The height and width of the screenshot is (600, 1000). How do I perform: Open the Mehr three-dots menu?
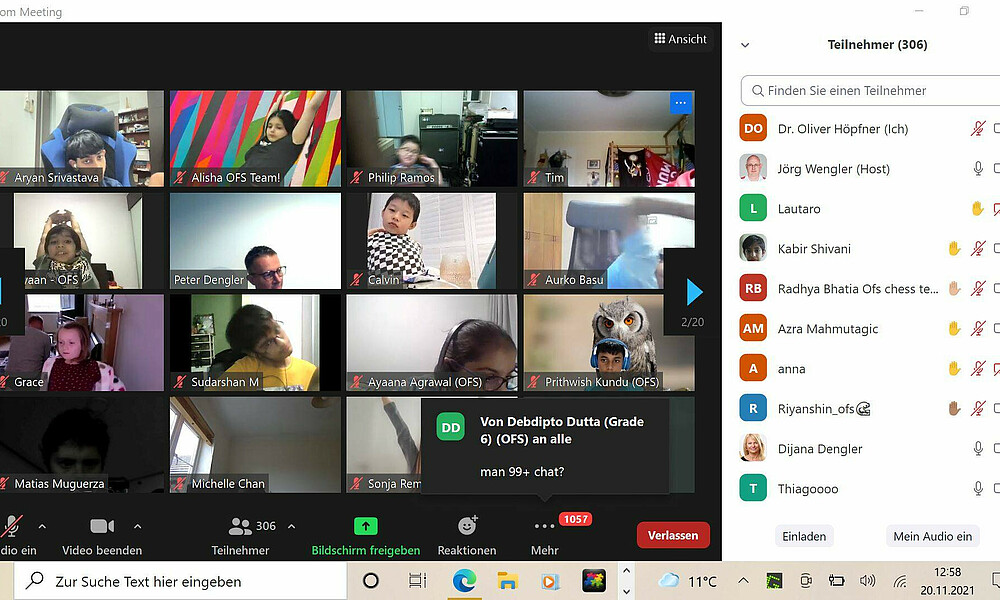[x=544, y=527]
